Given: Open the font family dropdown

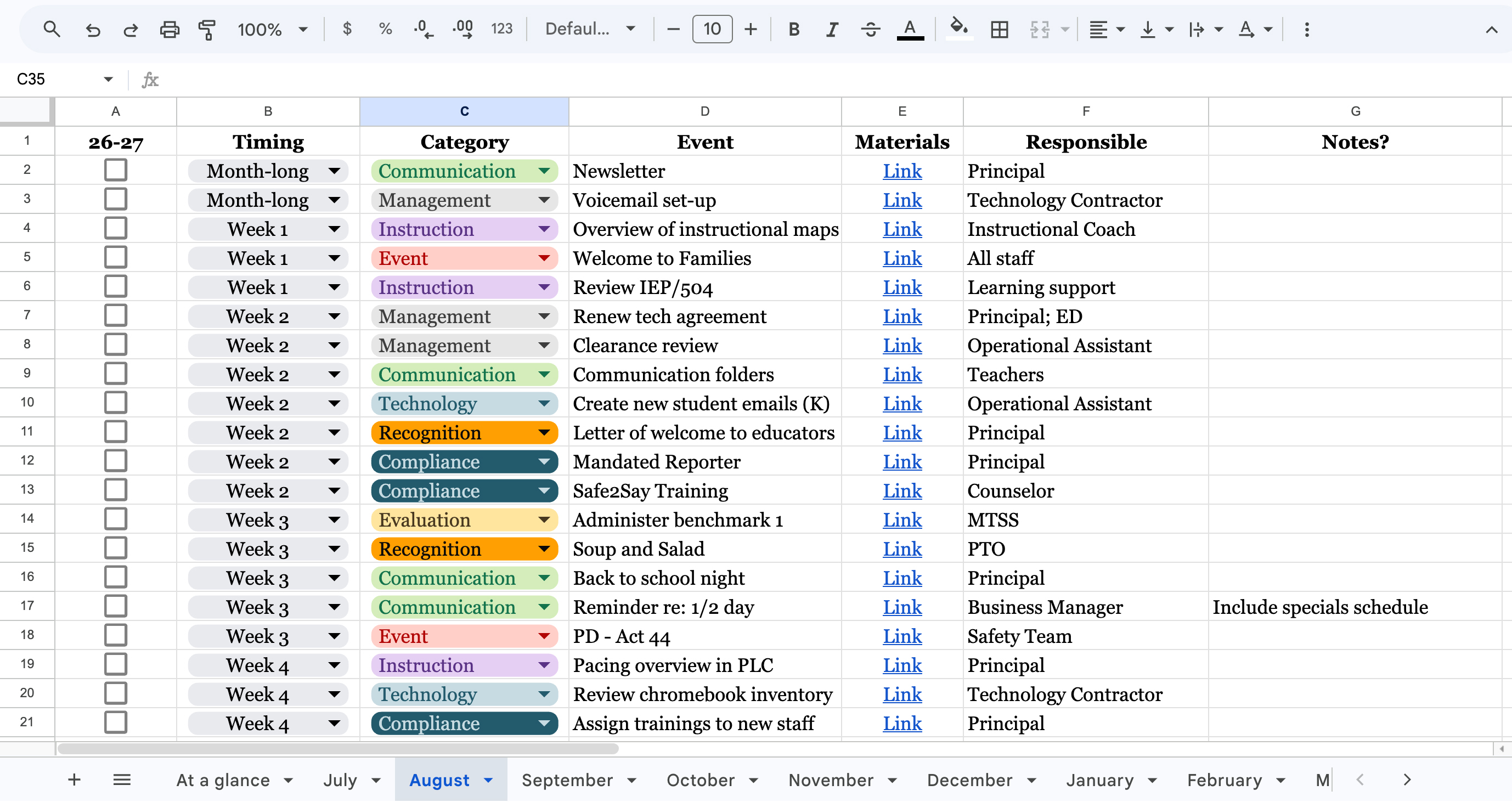Looking at the screenshot, I should (x=590, y=29).
